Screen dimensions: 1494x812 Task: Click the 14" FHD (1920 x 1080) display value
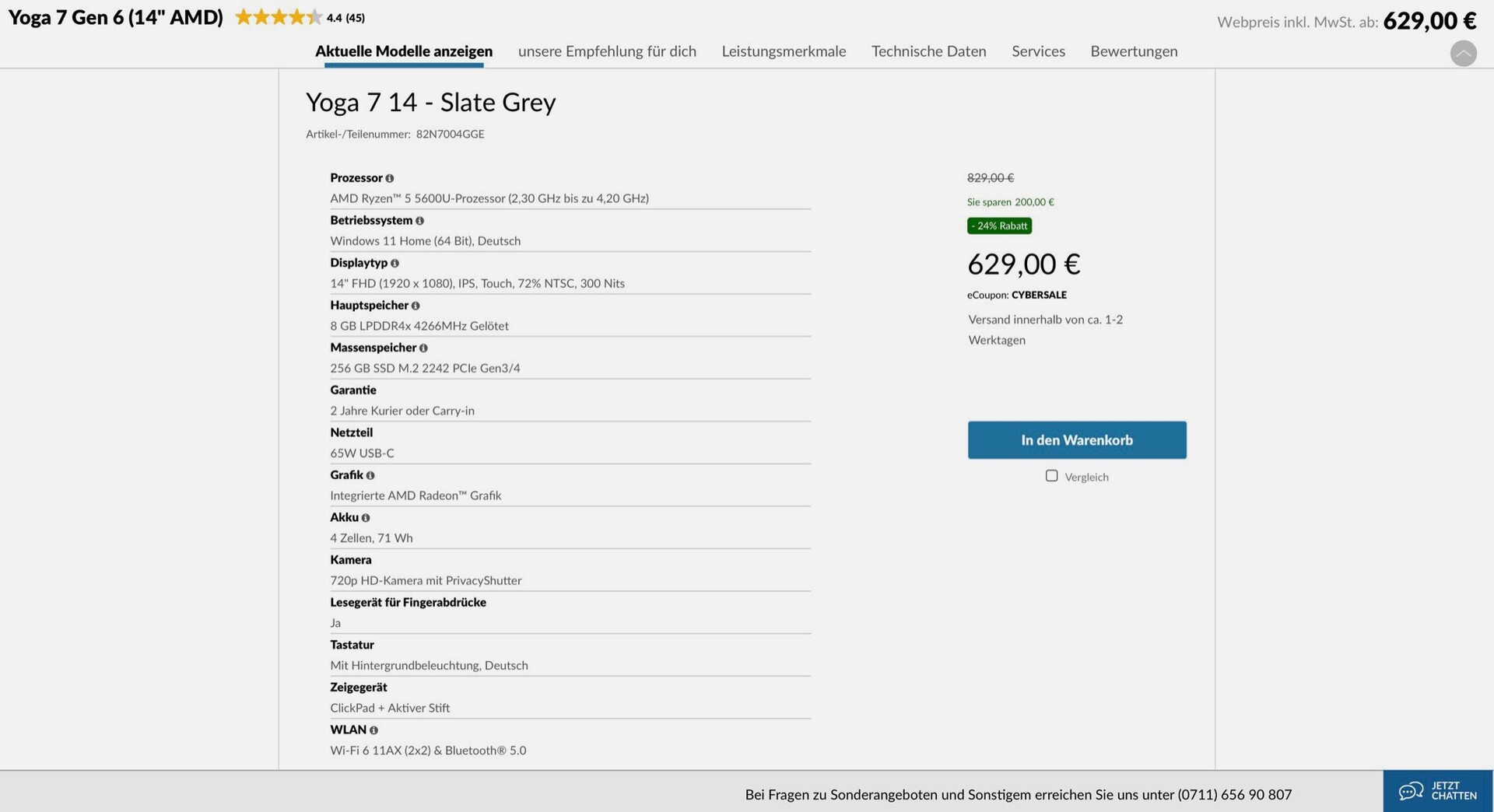tap(477, 283)
